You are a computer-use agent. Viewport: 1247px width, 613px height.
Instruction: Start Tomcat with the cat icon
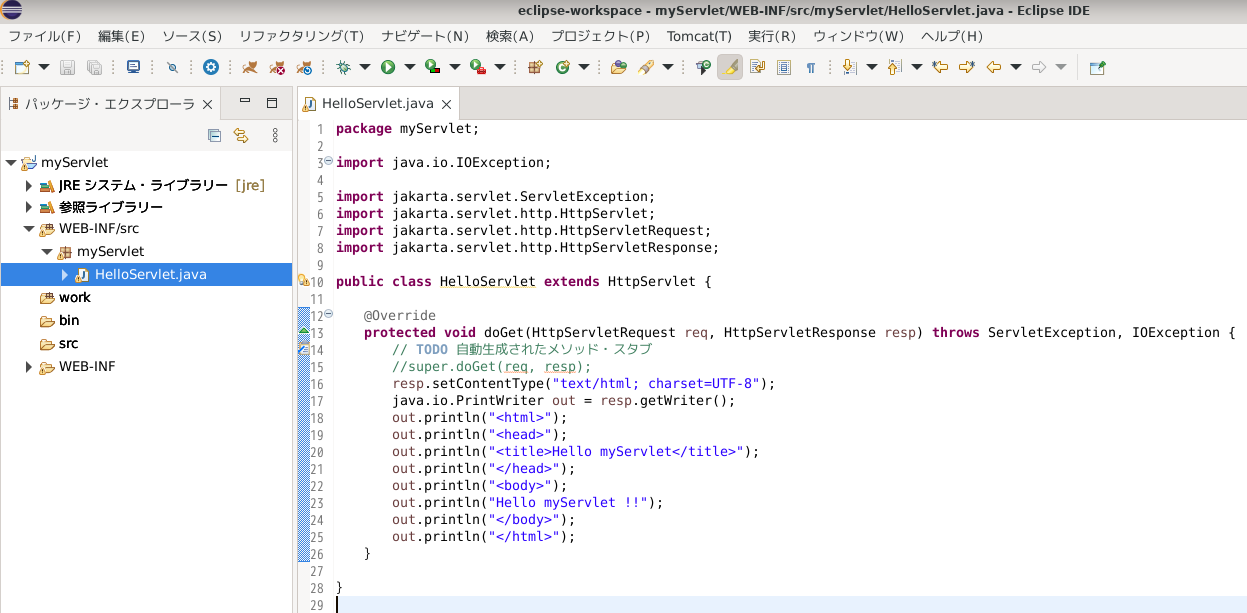[251, 67]
